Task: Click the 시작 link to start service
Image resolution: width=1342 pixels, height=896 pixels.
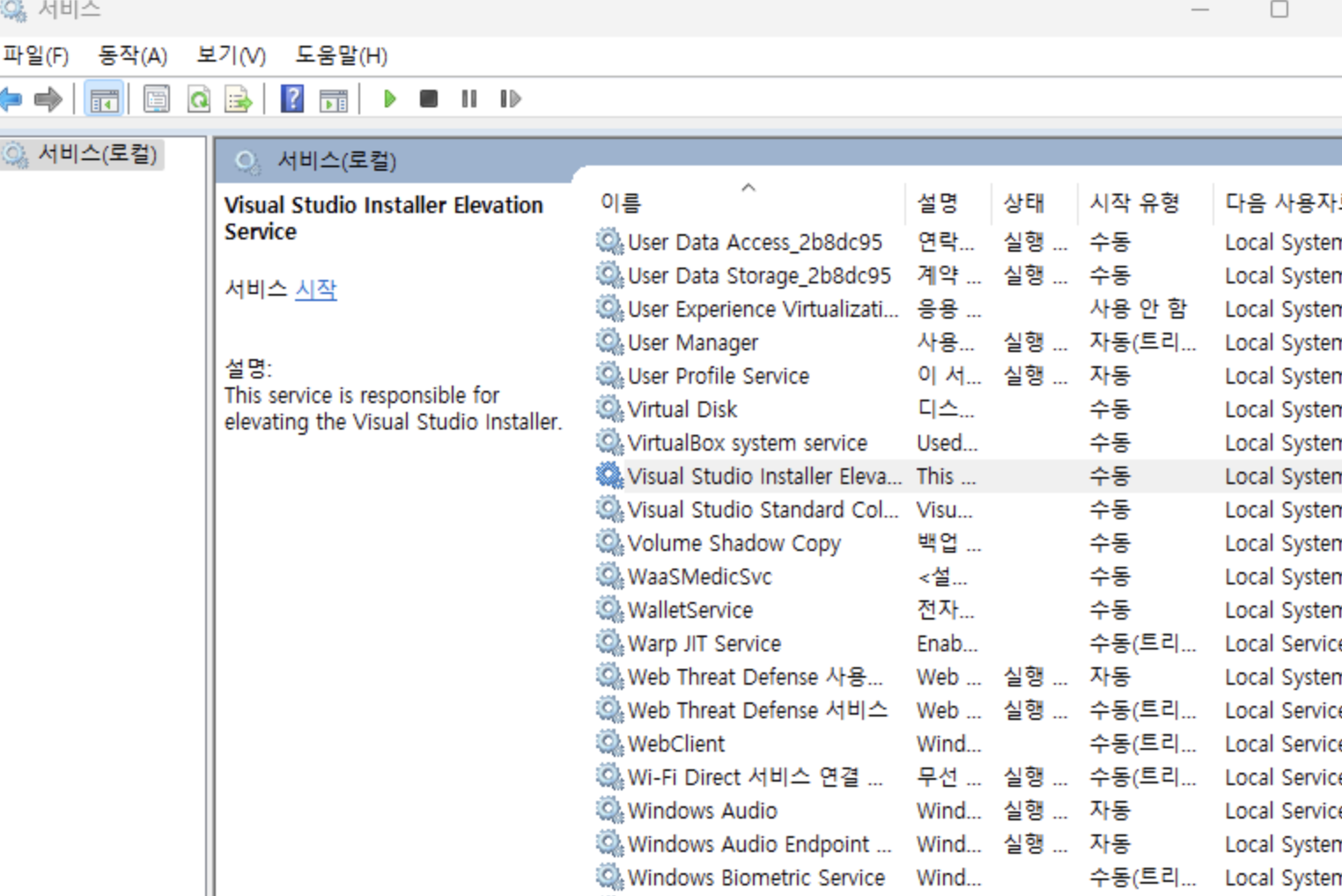Action: point(316,289)
